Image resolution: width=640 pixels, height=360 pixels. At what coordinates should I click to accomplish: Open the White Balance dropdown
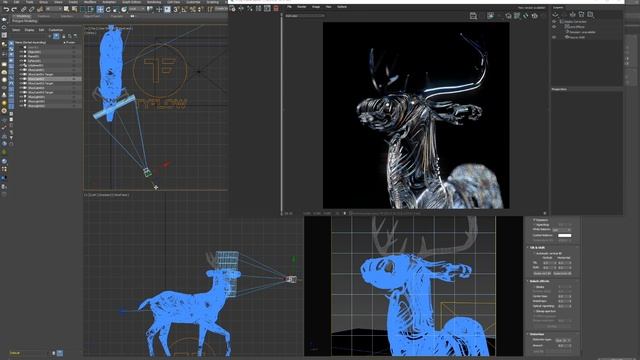point(562,230)
